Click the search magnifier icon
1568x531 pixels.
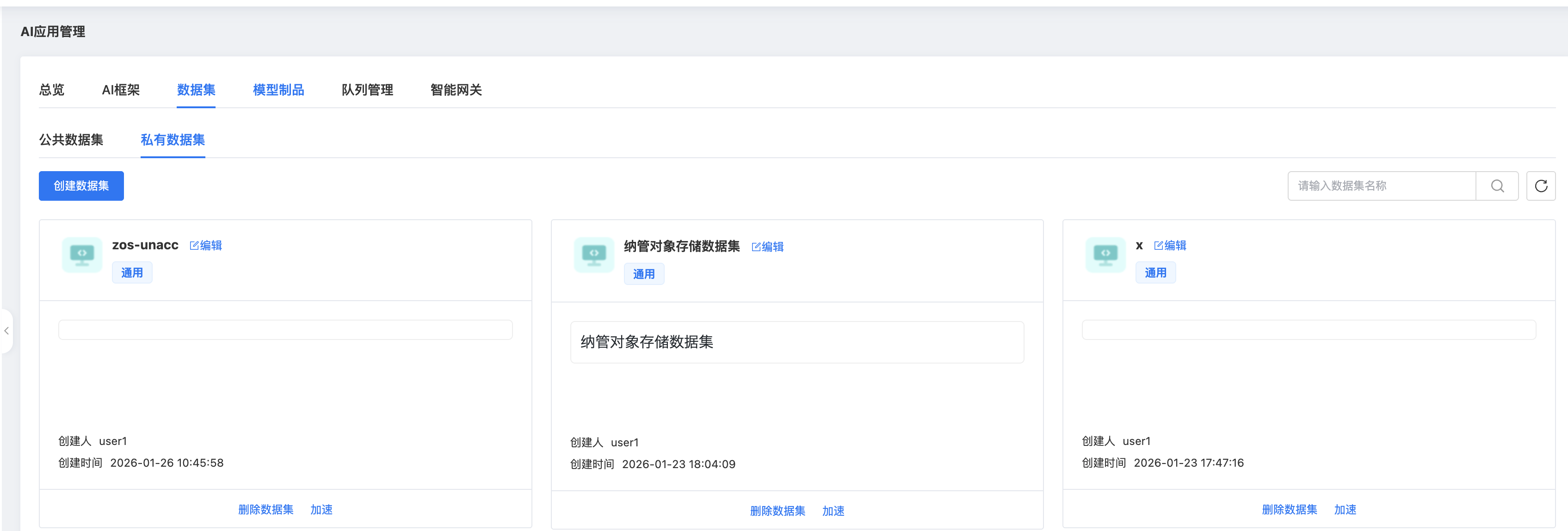tap(1497, 186)
